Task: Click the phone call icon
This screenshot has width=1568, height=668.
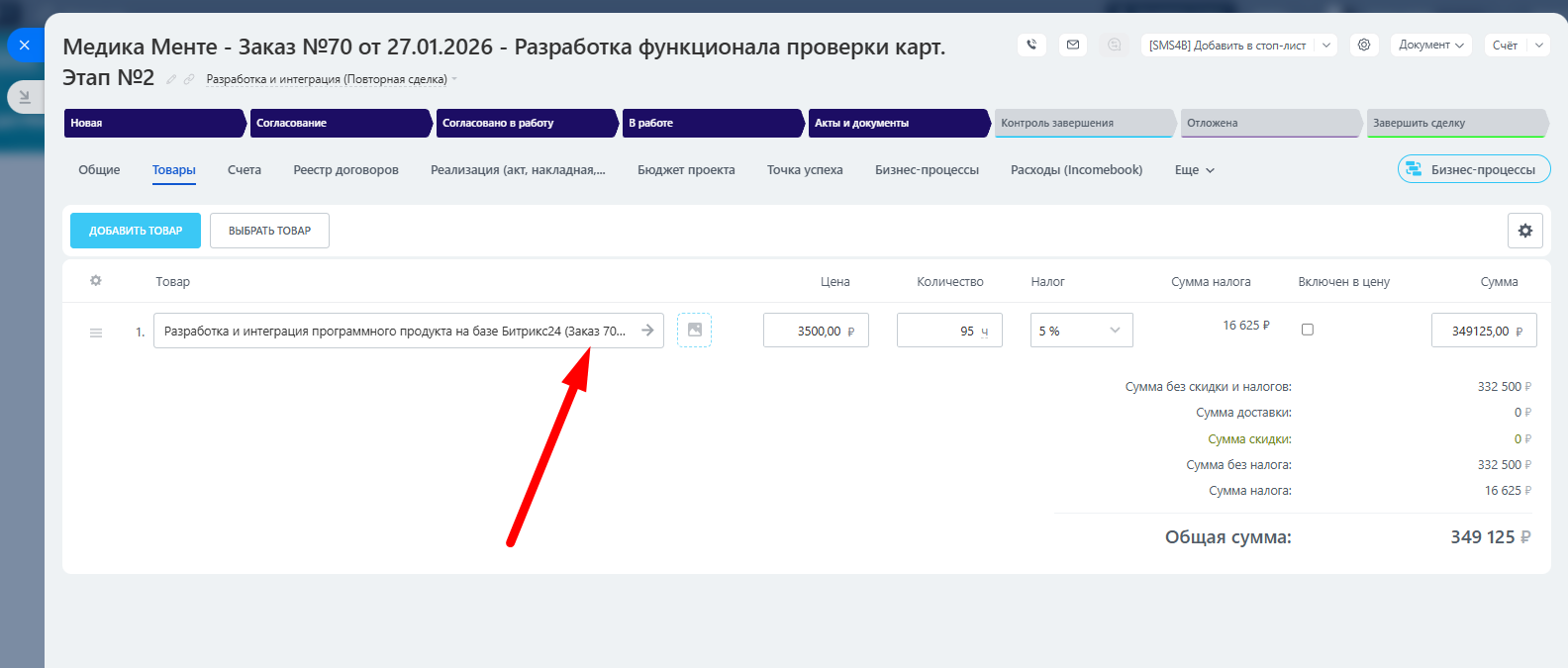Action: pos(1031,45)
